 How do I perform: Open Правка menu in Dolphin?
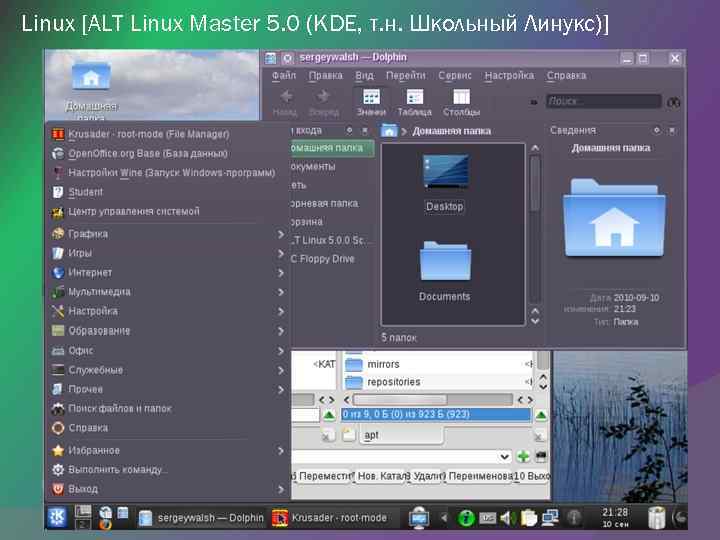[x=326, y=75]
